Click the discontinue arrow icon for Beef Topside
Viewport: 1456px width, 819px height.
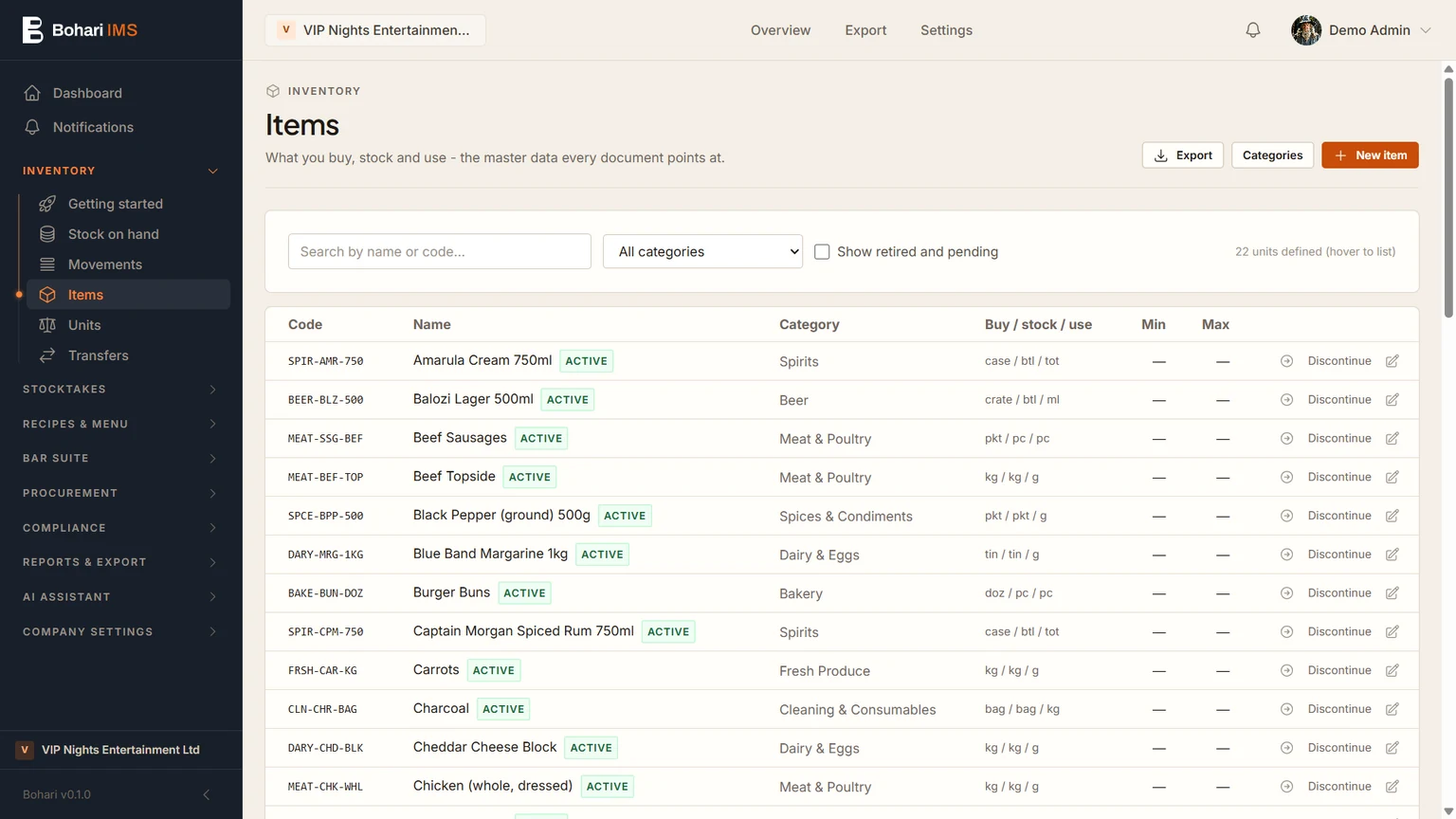point(1286,478)
